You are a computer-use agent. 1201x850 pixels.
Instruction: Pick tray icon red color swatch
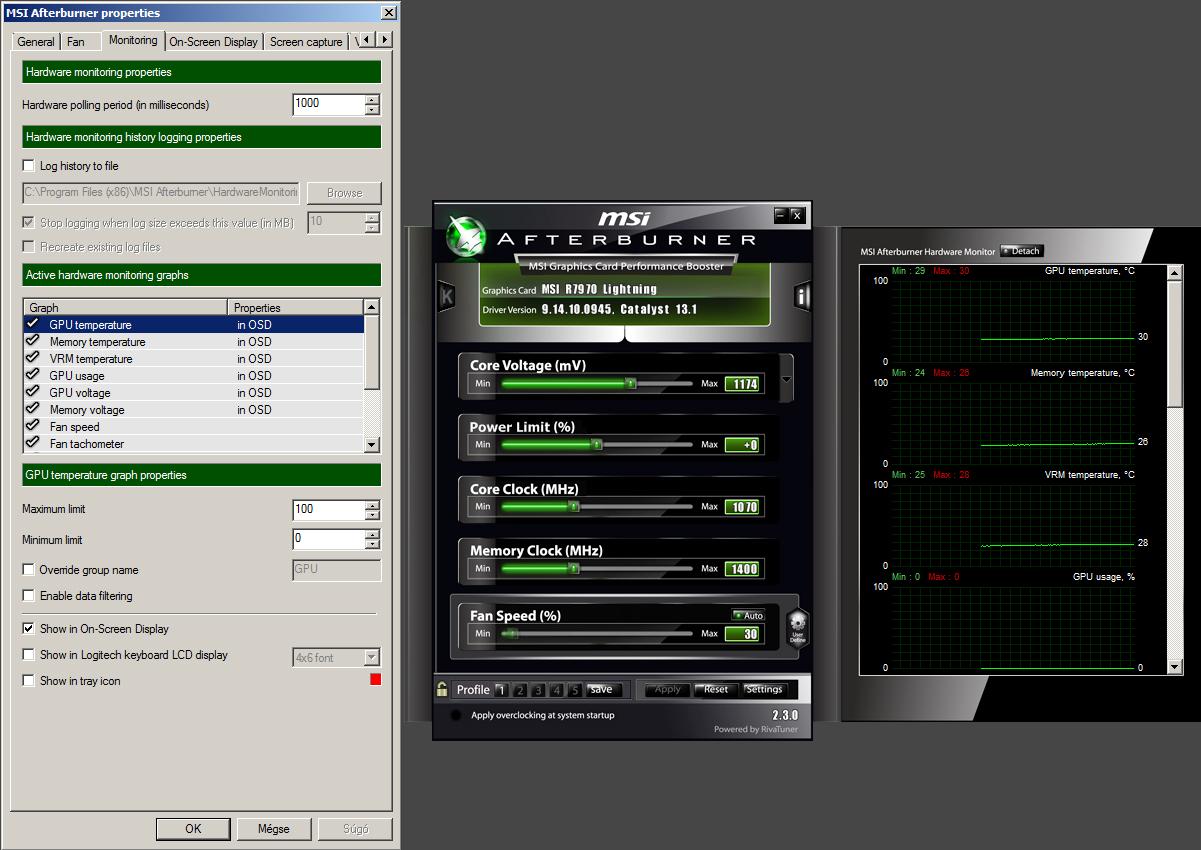(x=376, y=680)
